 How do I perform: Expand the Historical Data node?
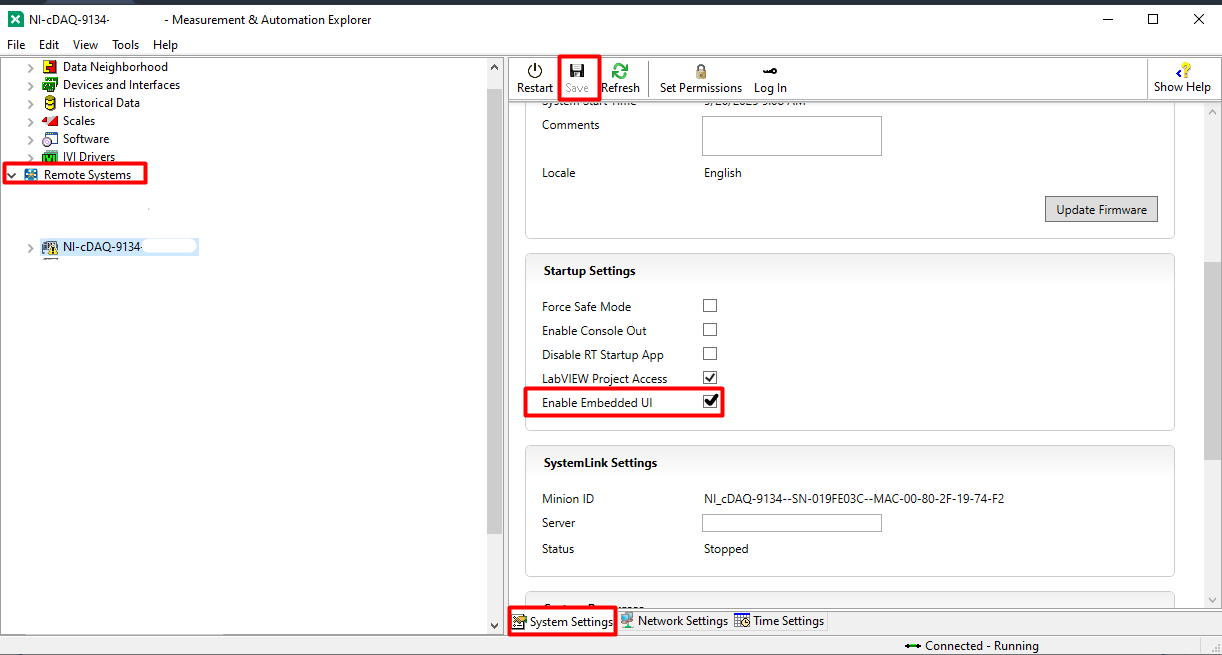tap(31, 103)
